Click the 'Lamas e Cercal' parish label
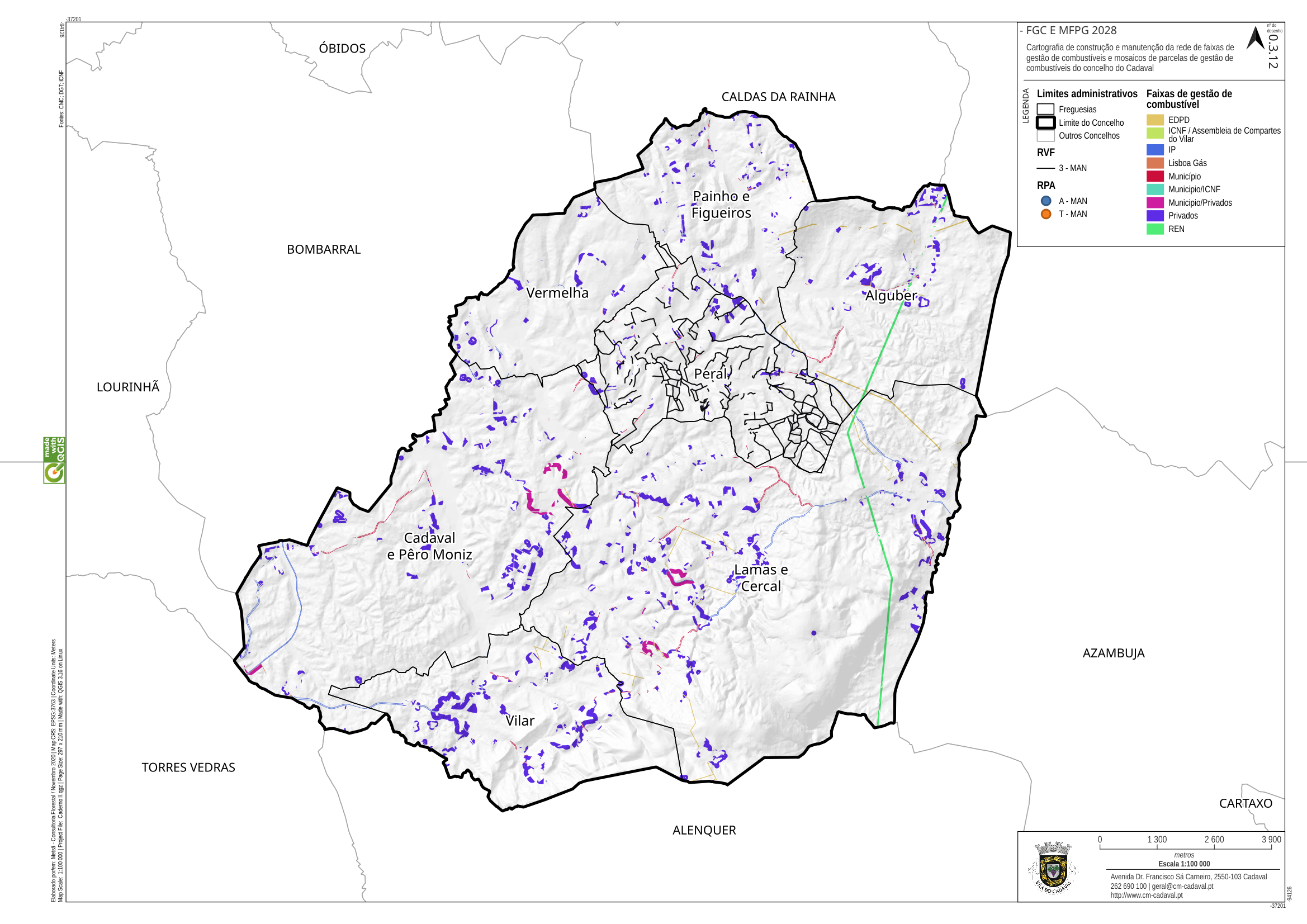 [x=760, y=578]
